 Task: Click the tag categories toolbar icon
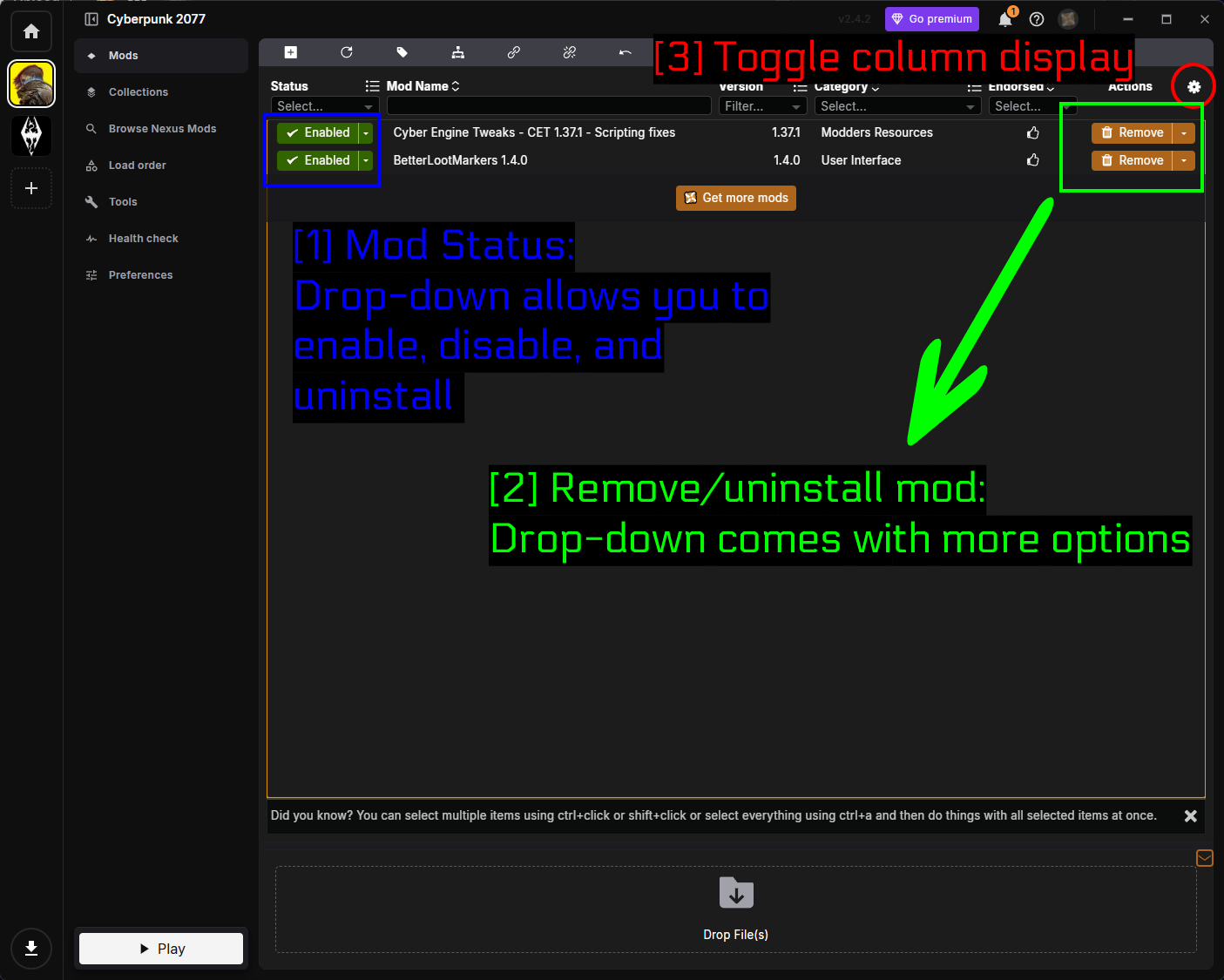pos(402,52)
